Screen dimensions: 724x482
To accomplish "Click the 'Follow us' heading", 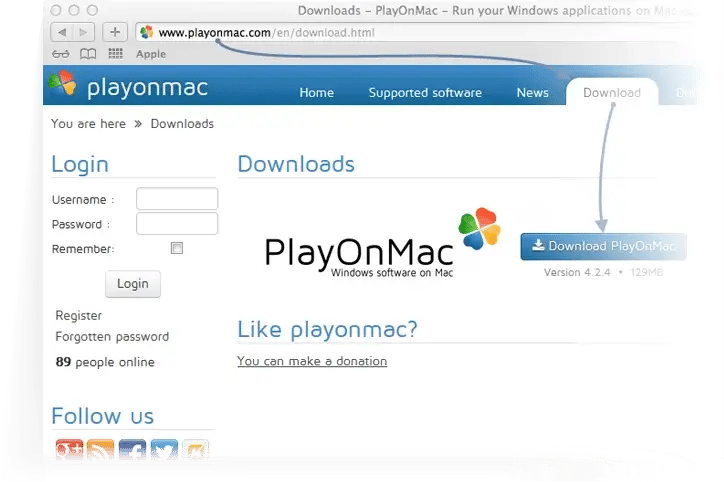I will coord(103,416).
